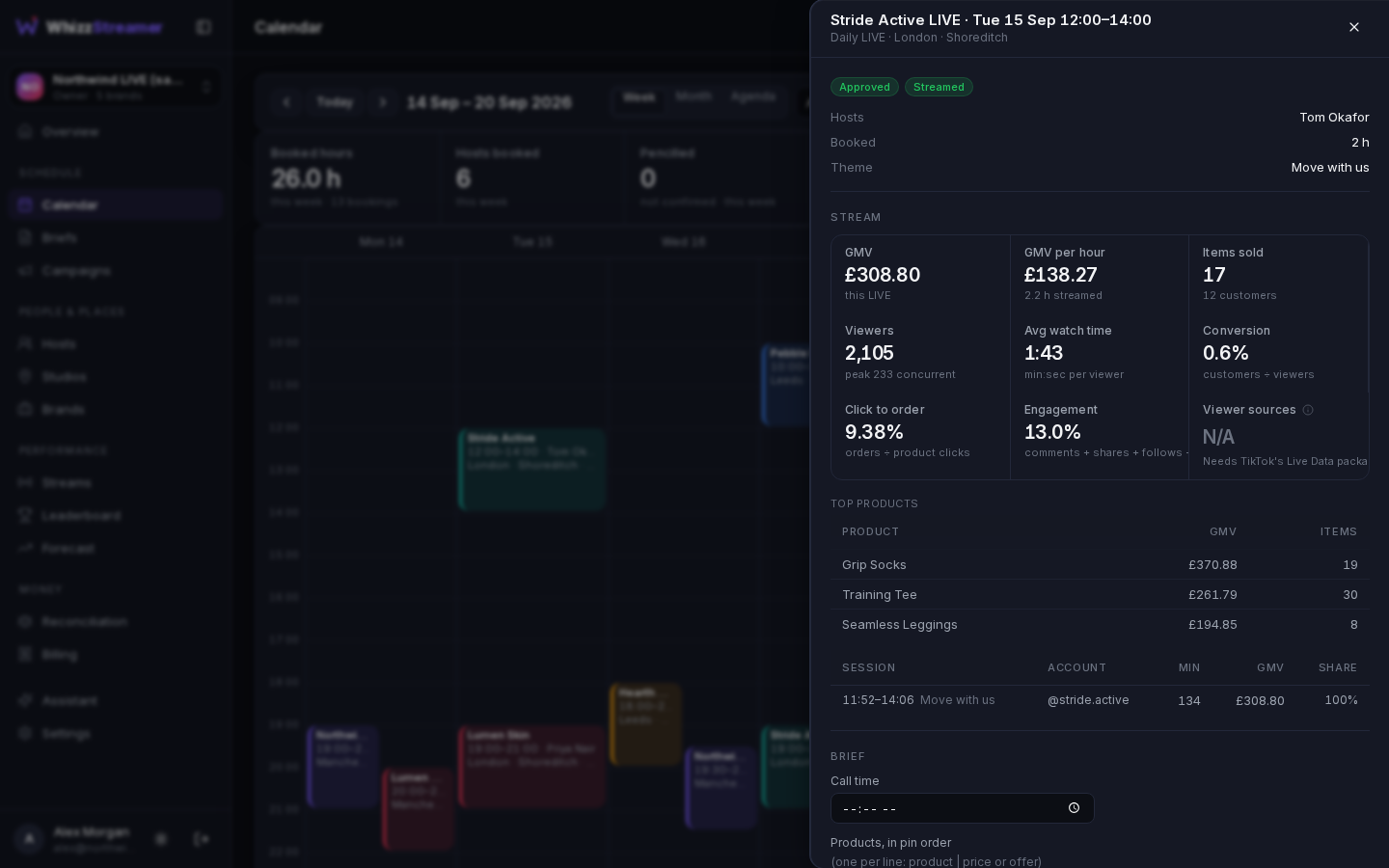This screenshot has width=1389, height=868.
Task: Focus the Call time input field
Action: pyautogui.click(x=962, y=808)
